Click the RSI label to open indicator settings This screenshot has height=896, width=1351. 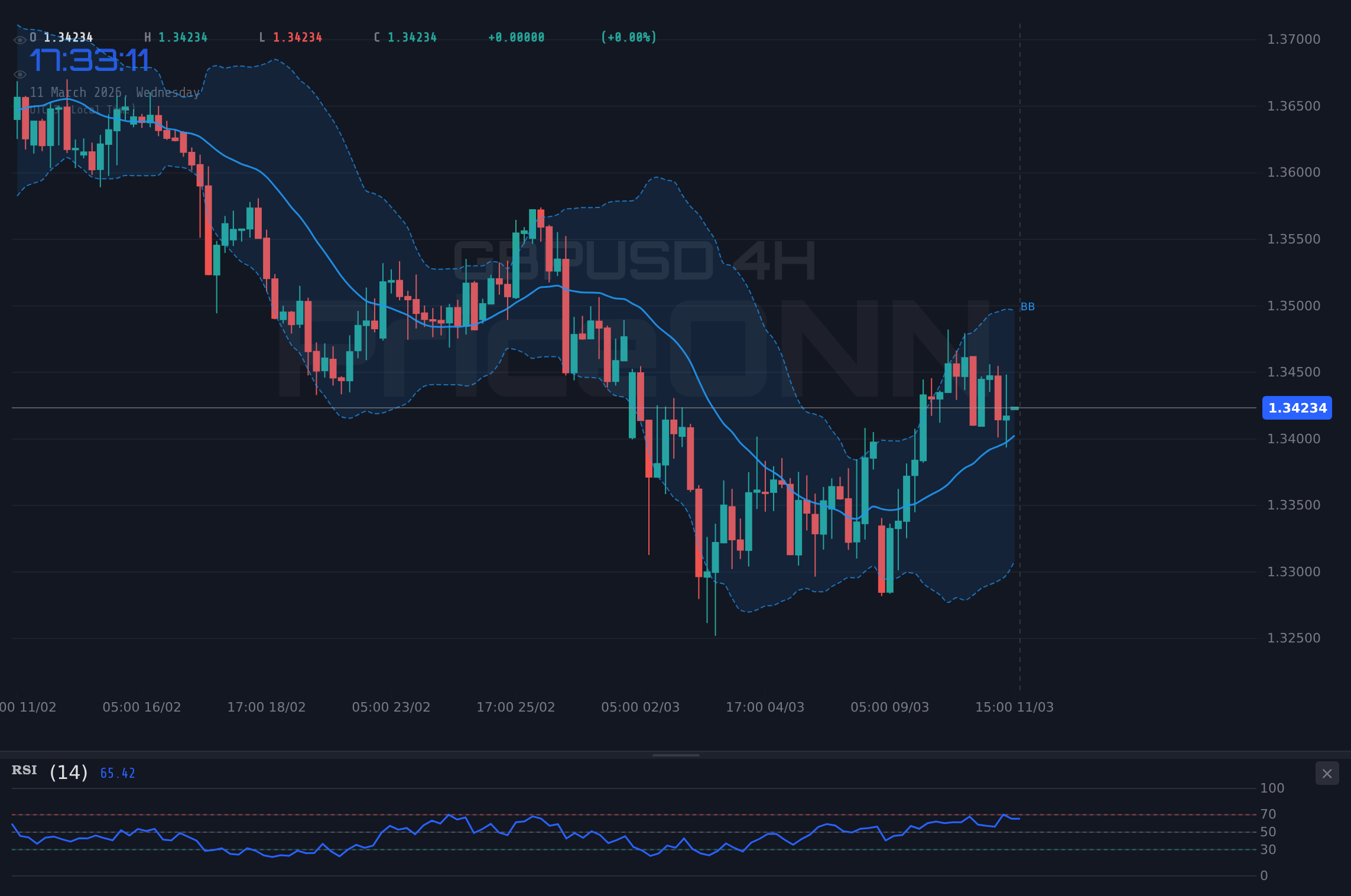pyautogui.click(x=24, y=770)
